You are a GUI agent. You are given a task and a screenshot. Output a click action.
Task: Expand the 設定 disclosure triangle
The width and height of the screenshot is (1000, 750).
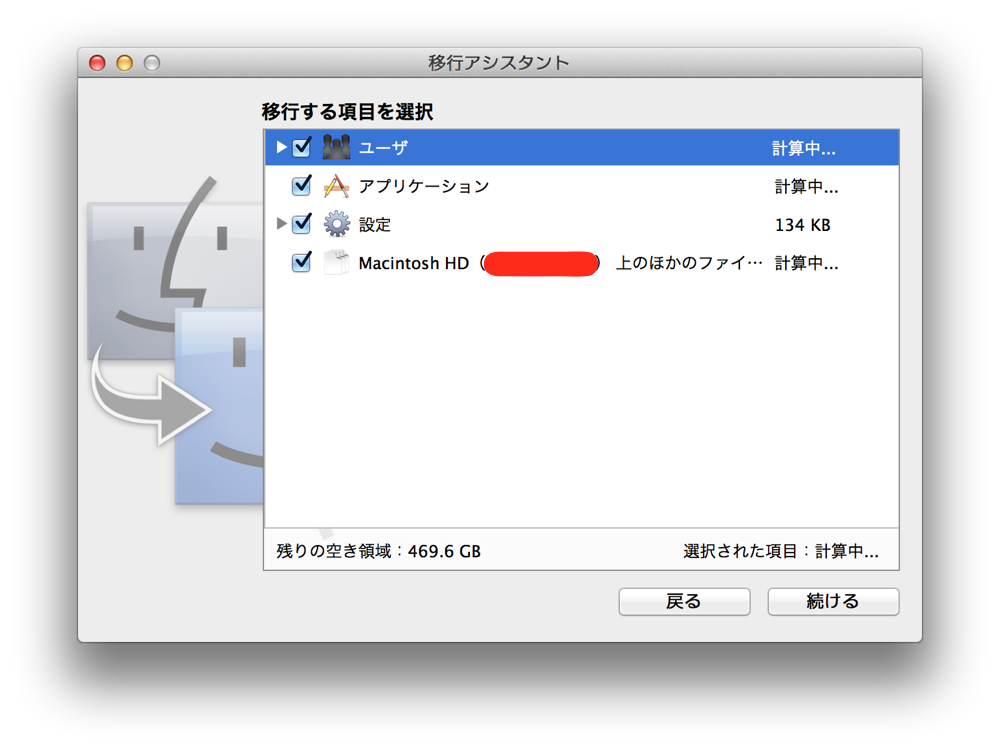pyautogui.click(x=281, y=224)
